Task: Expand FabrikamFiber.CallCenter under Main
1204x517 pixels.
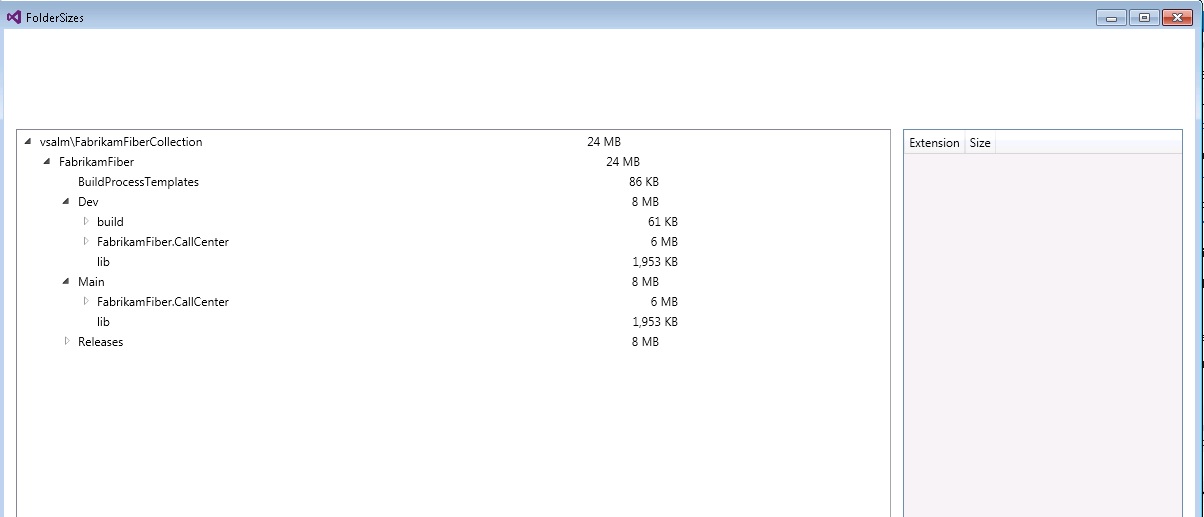Action: coord(86,301)
